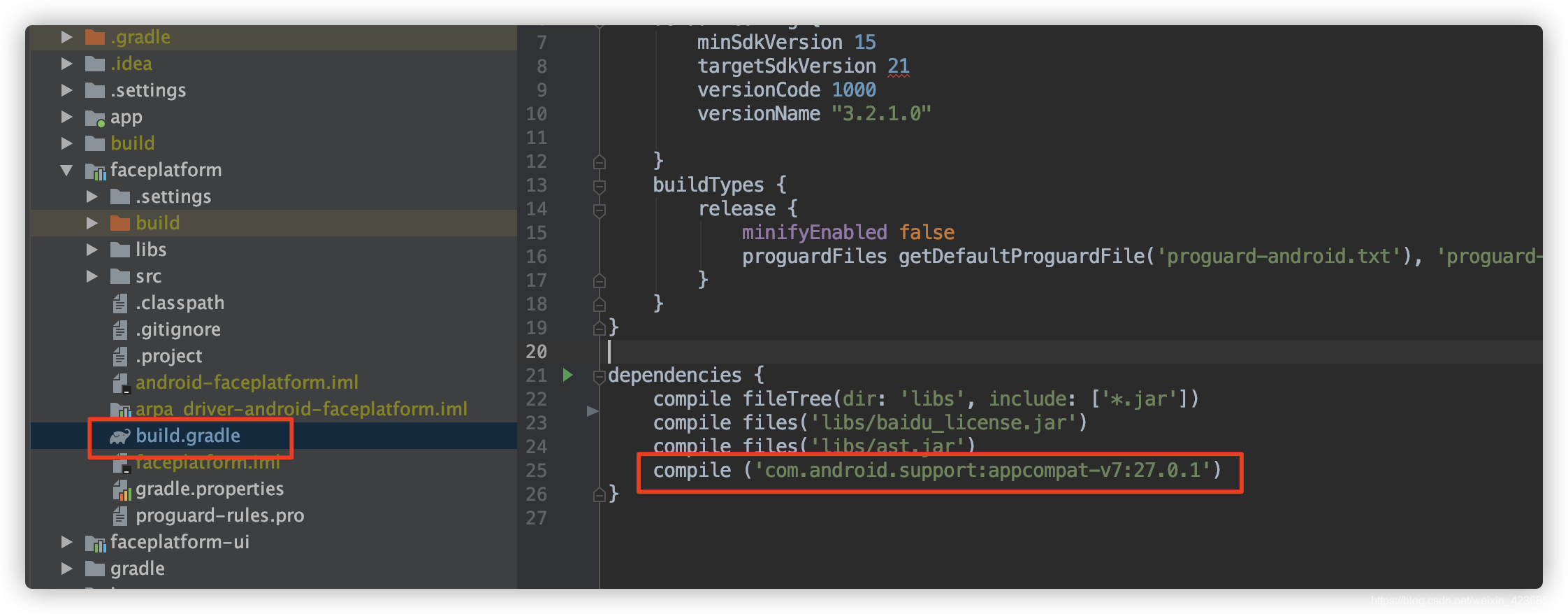Click the appcompat-v7:27.0.1 dependency string

(982, 470)
